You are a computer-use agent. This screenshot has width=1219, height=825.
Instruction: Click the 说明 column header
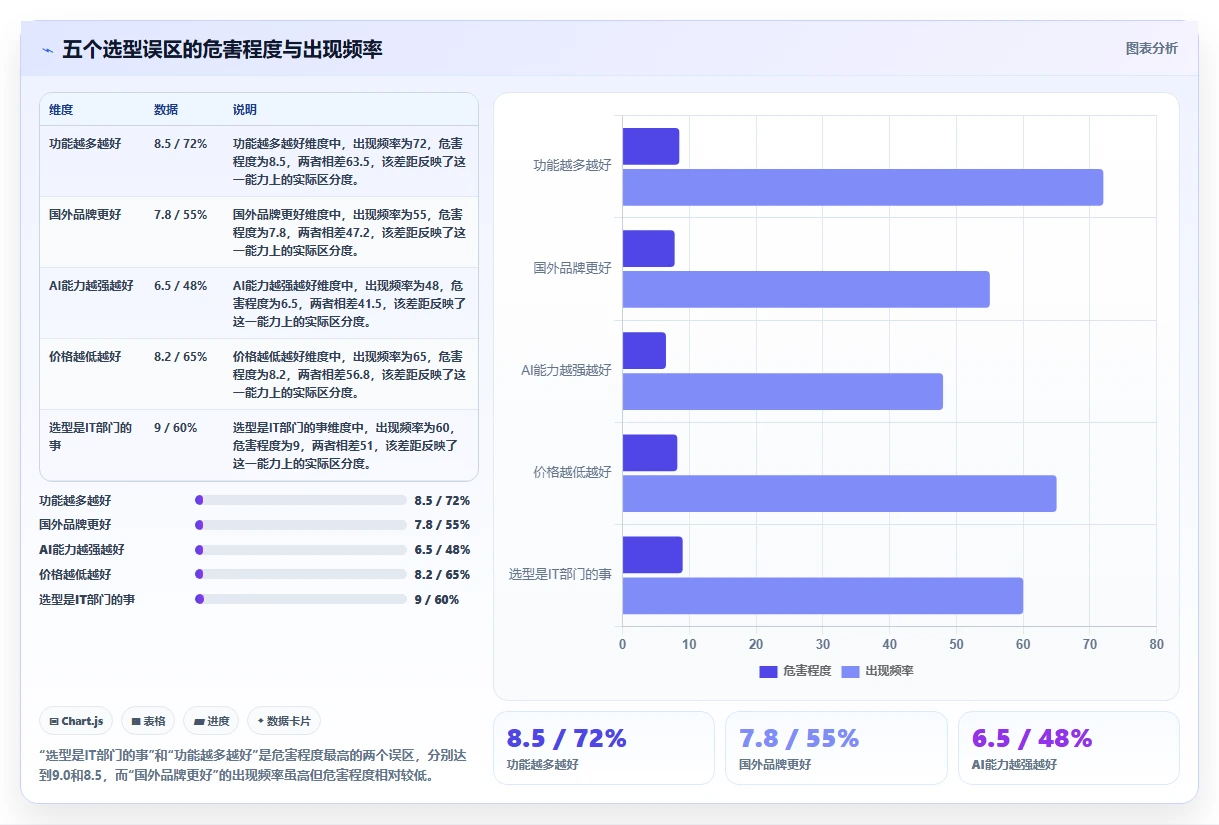coord(245,109)
